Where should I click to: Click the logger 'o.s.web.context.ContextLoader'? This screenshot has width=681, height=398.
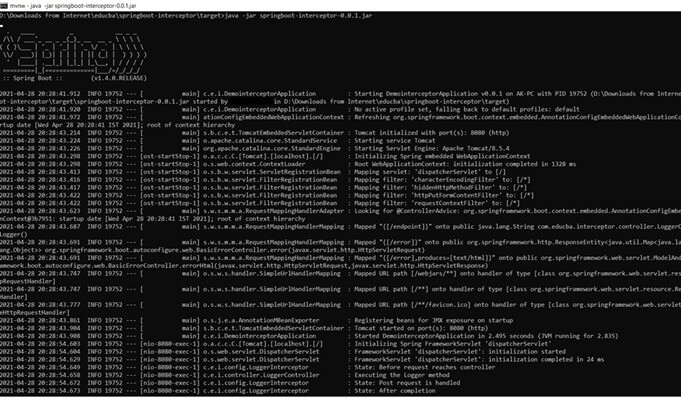pyautogui.click(x=254, y=164)
